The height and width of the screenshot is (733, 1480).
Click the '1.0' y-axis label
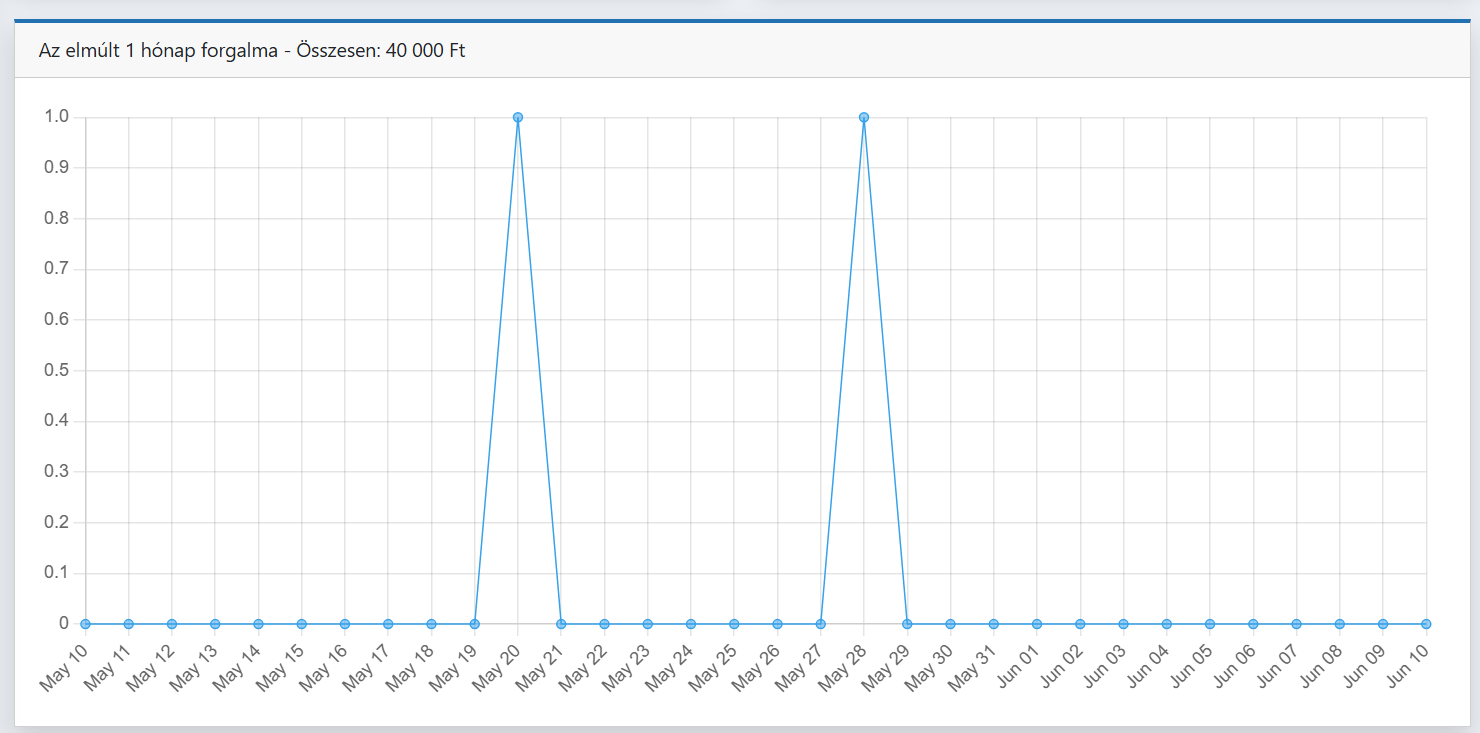coord(56,117)
